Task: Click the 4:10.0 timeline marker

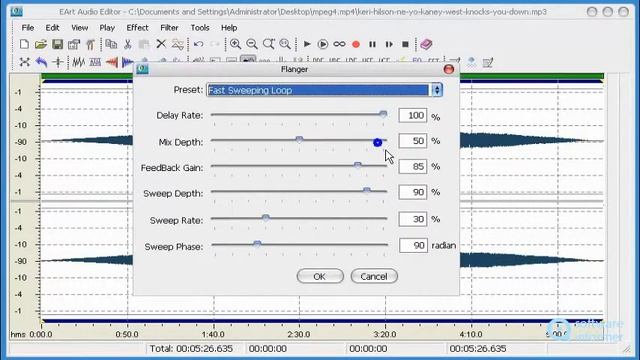Action: tap(471, 334)
